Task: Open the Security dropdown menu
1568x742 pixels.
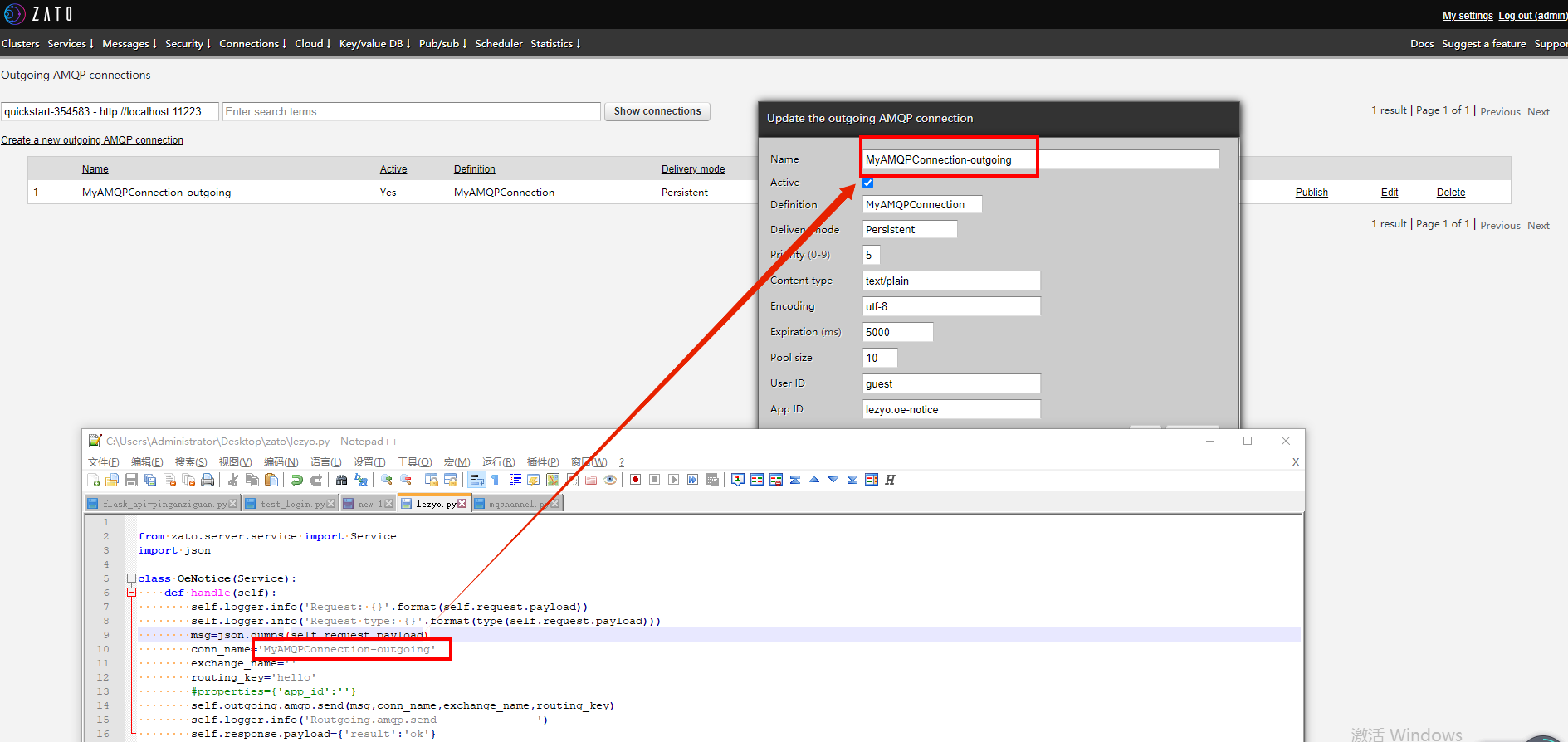Action: [x=188, y=44]
